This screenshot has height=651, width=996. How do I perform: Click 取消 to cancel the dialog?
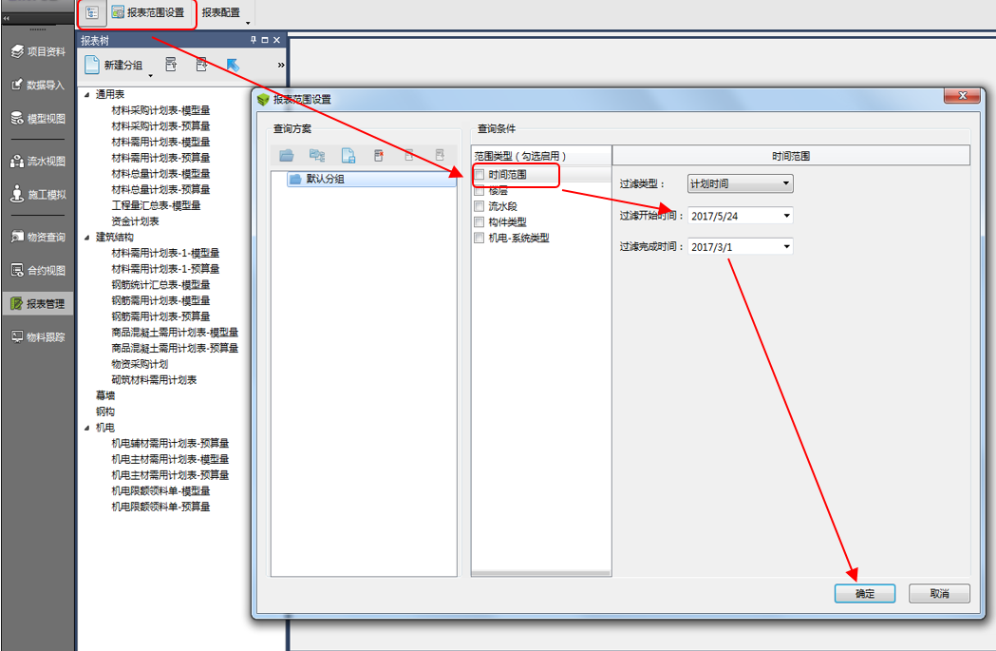click(x=939, y=593)
